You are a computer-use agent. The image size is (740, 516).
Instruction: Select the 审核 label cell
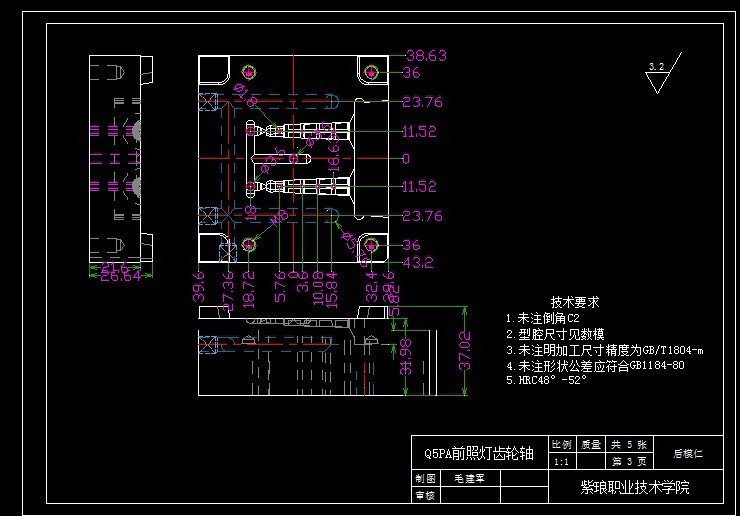pos(426,496)
